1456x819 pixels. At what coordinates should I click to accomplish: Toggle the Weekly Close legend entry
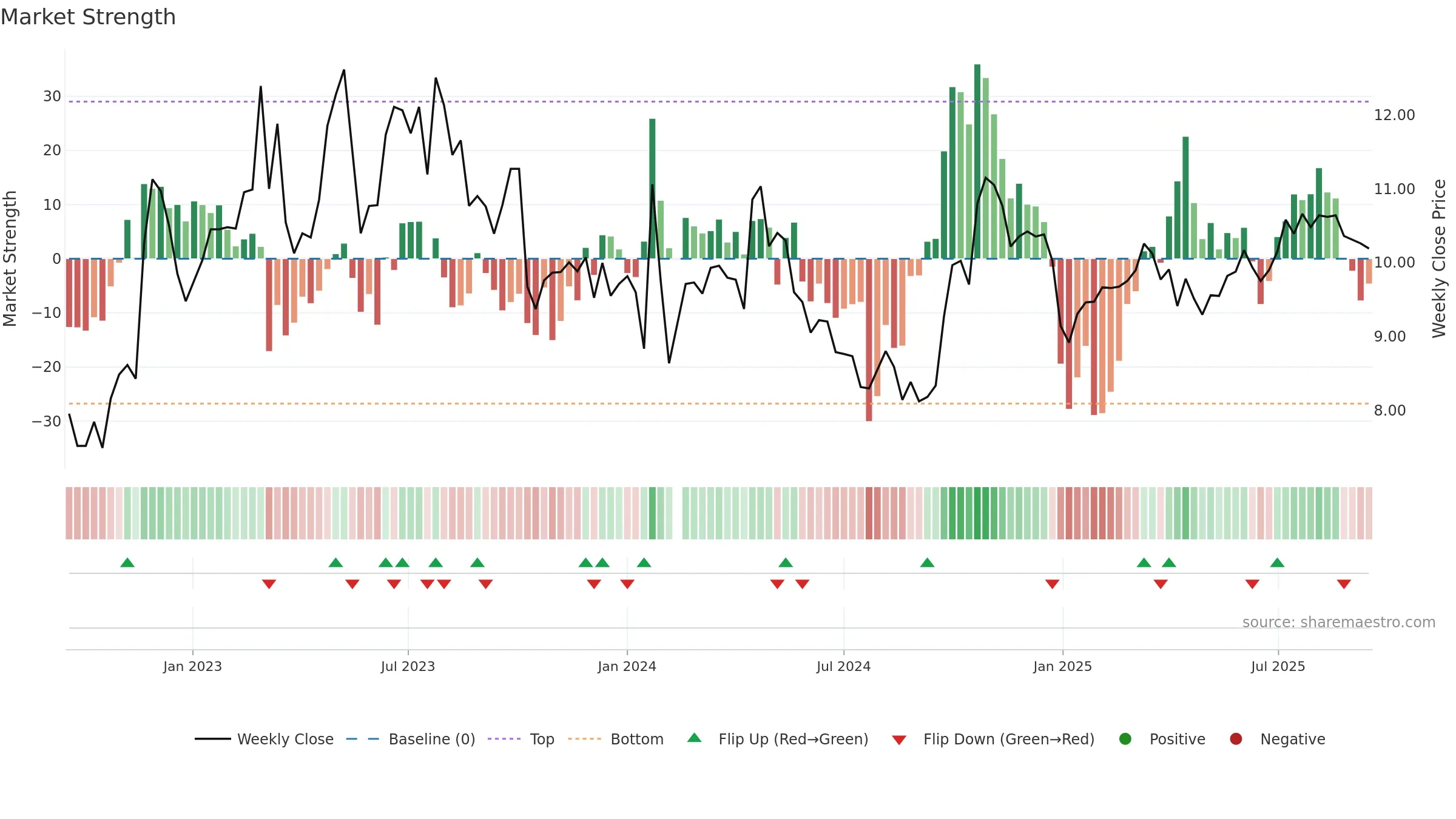click(x=264, y=739)
